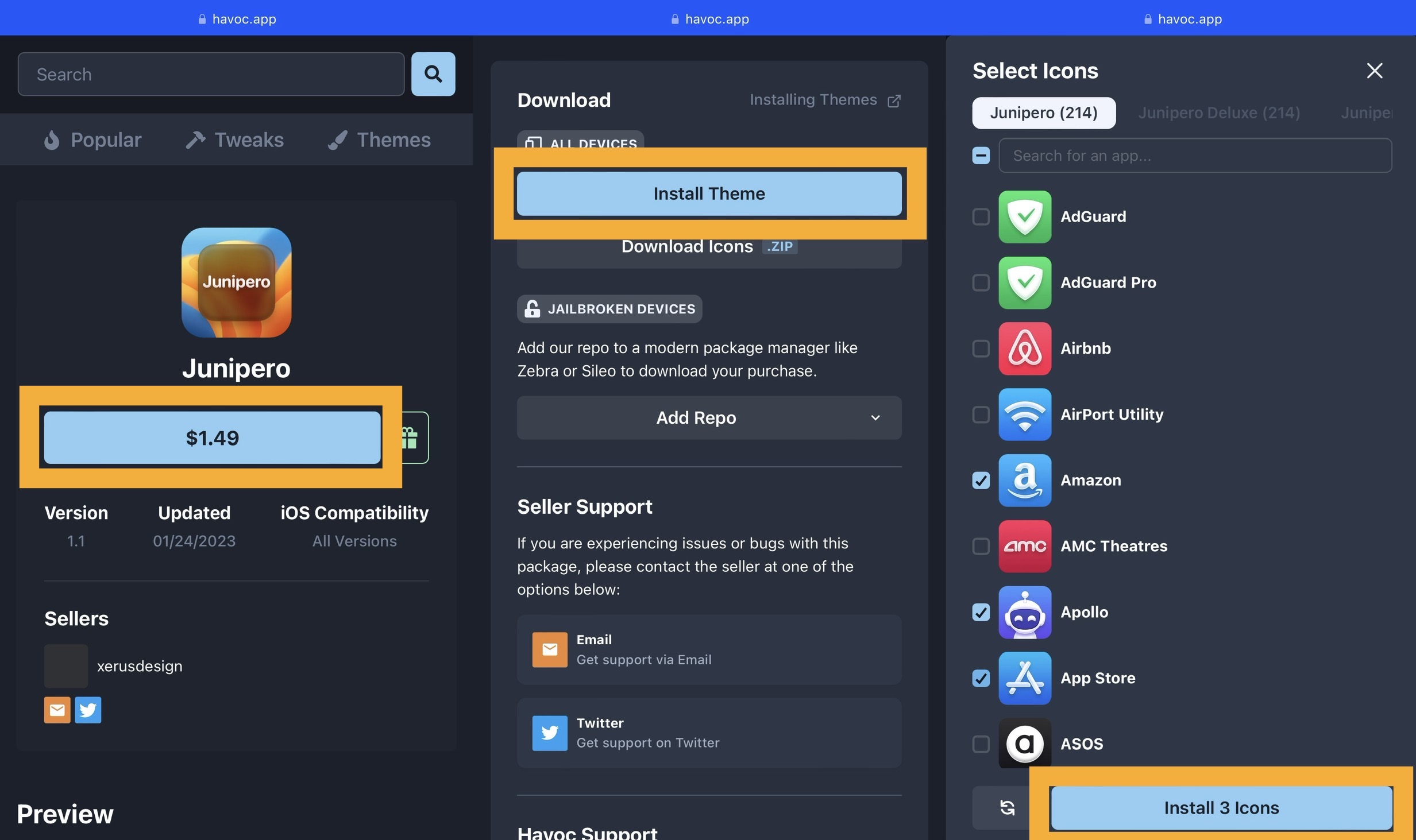This screenshot has width=1416, height=840.
Task: Click the Search for an app field
Action: 1195,155
